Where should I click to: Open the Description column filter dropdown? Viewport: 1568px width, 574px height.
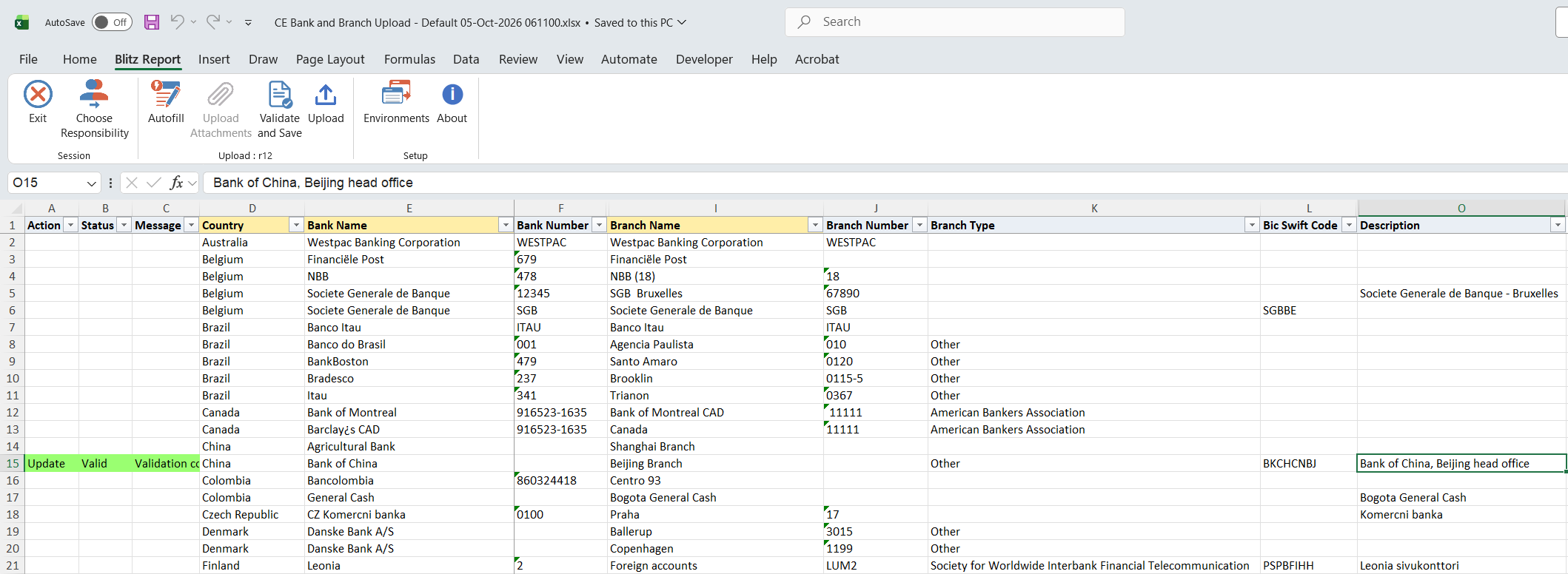(x=1558, y=225)
